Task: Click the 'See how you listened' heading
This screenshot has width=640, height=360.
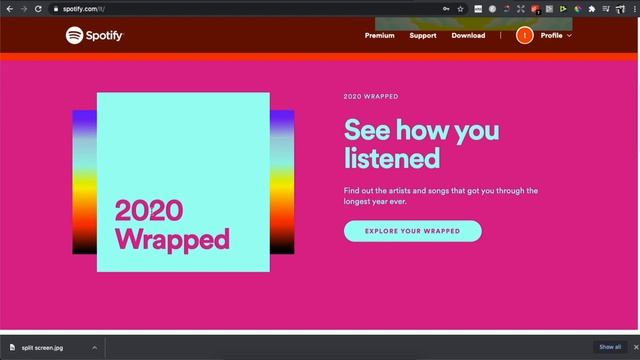Action: click(x=422, y=144)
